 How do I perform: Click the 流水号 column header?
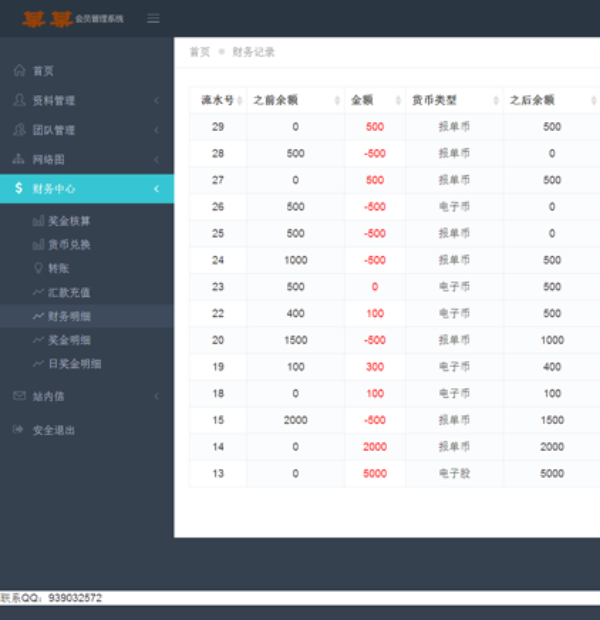(218, 100)
